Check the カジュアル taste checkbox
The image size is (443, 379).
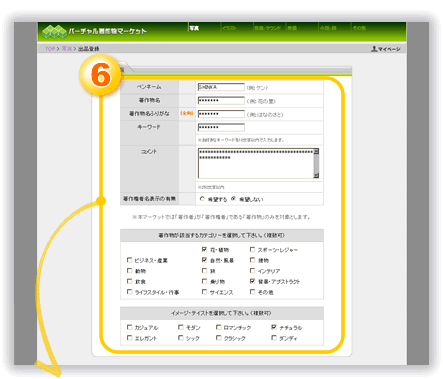tap(129, 327)
